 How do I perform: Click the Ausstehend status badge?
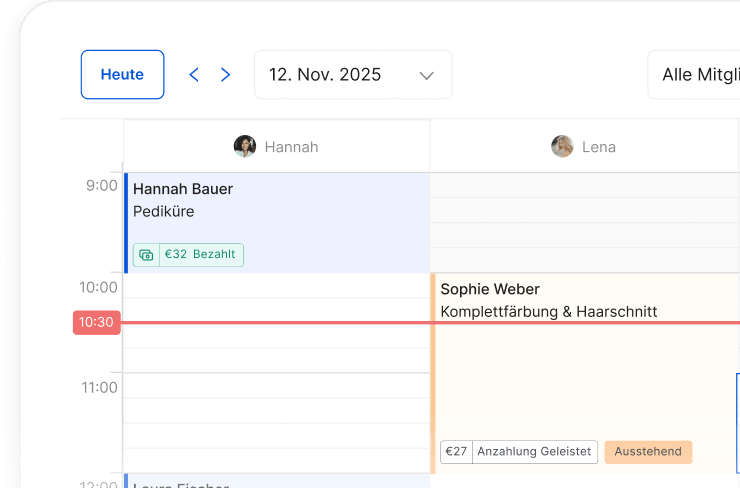point(648,452)
